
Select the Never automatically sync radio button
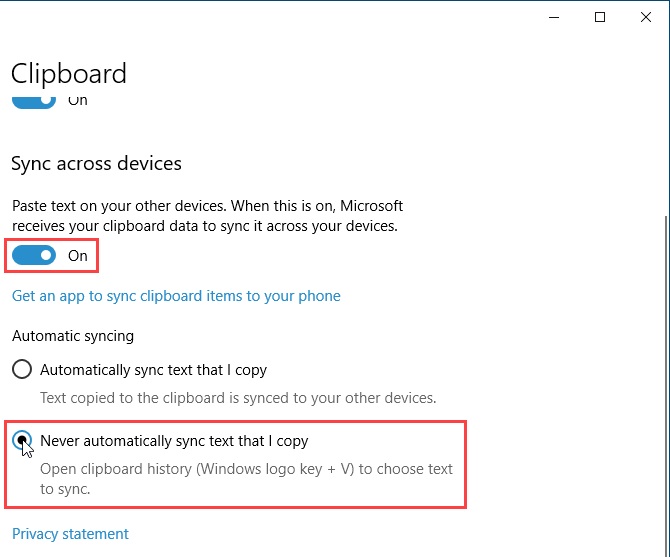click(22, 440)
